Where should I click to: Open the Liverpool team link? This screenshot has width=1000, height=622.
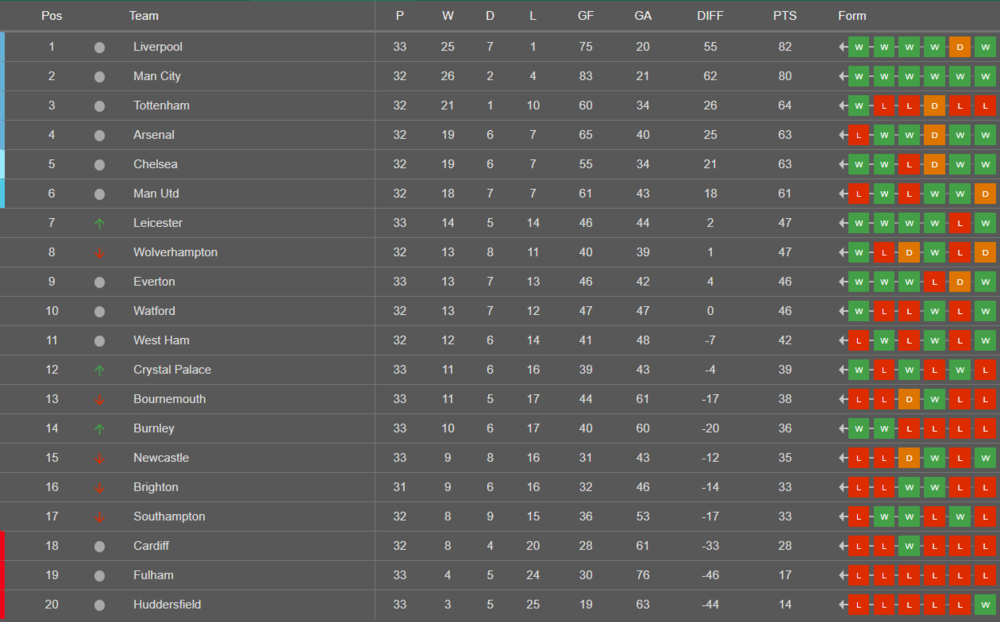coord(158,47)
